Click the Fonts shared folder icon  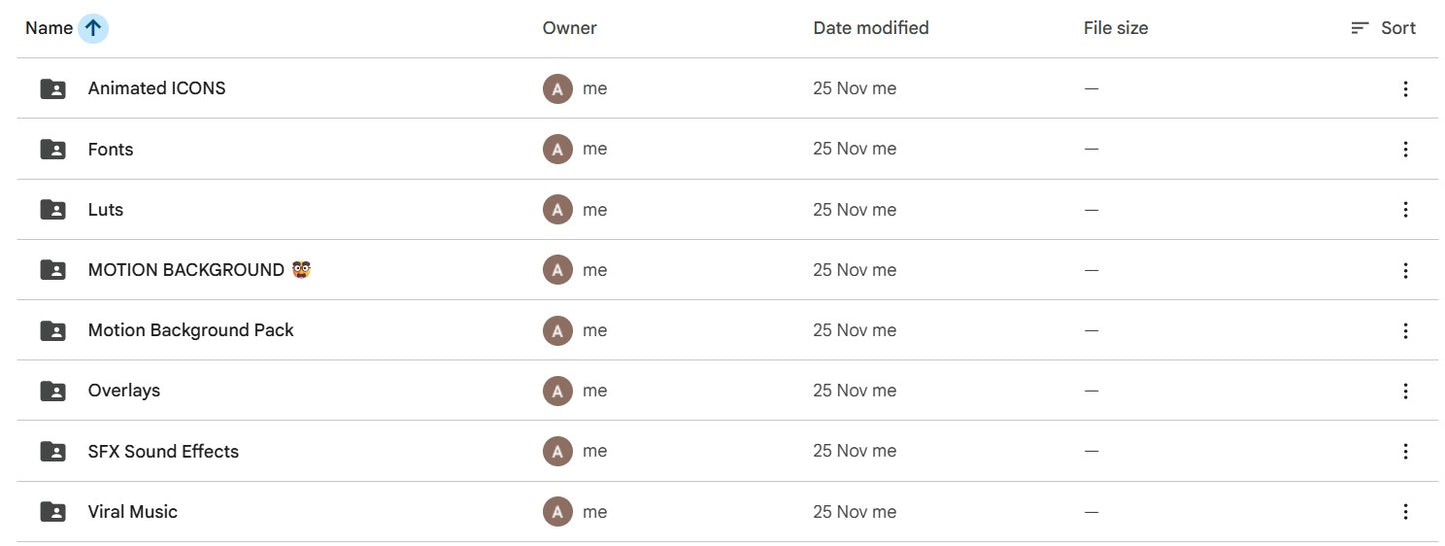pyautogui.click(x=53, y=150)
